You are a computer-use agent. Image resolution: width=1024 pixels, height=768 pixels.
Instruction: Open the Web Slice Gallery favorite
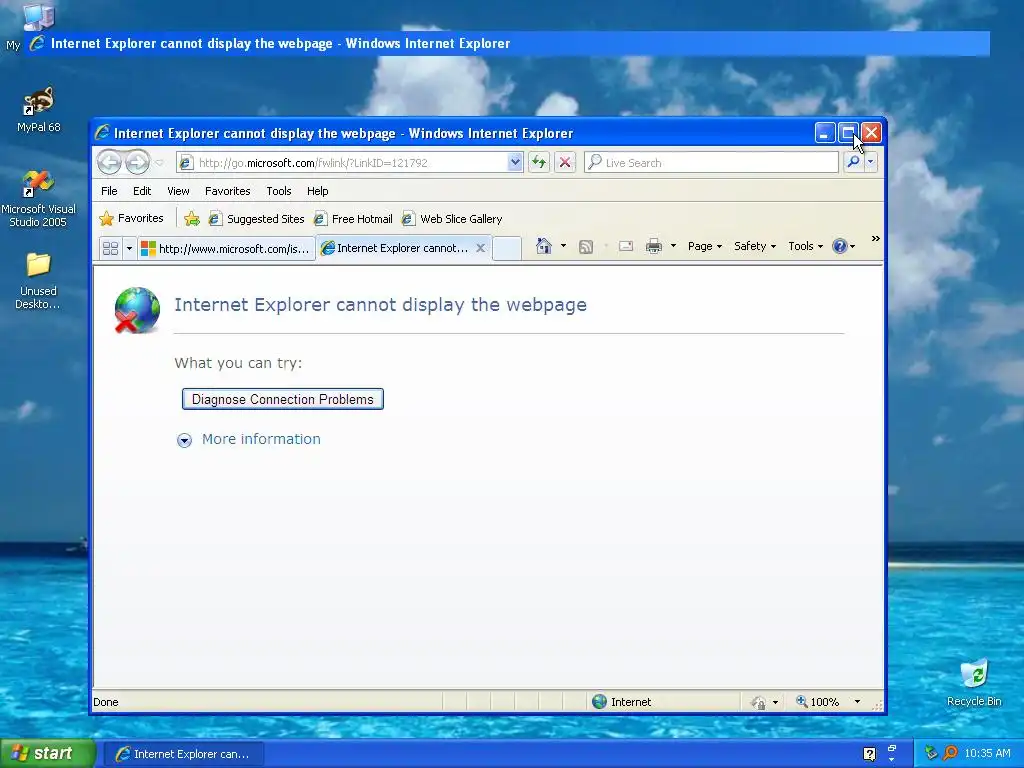(452, 219)
